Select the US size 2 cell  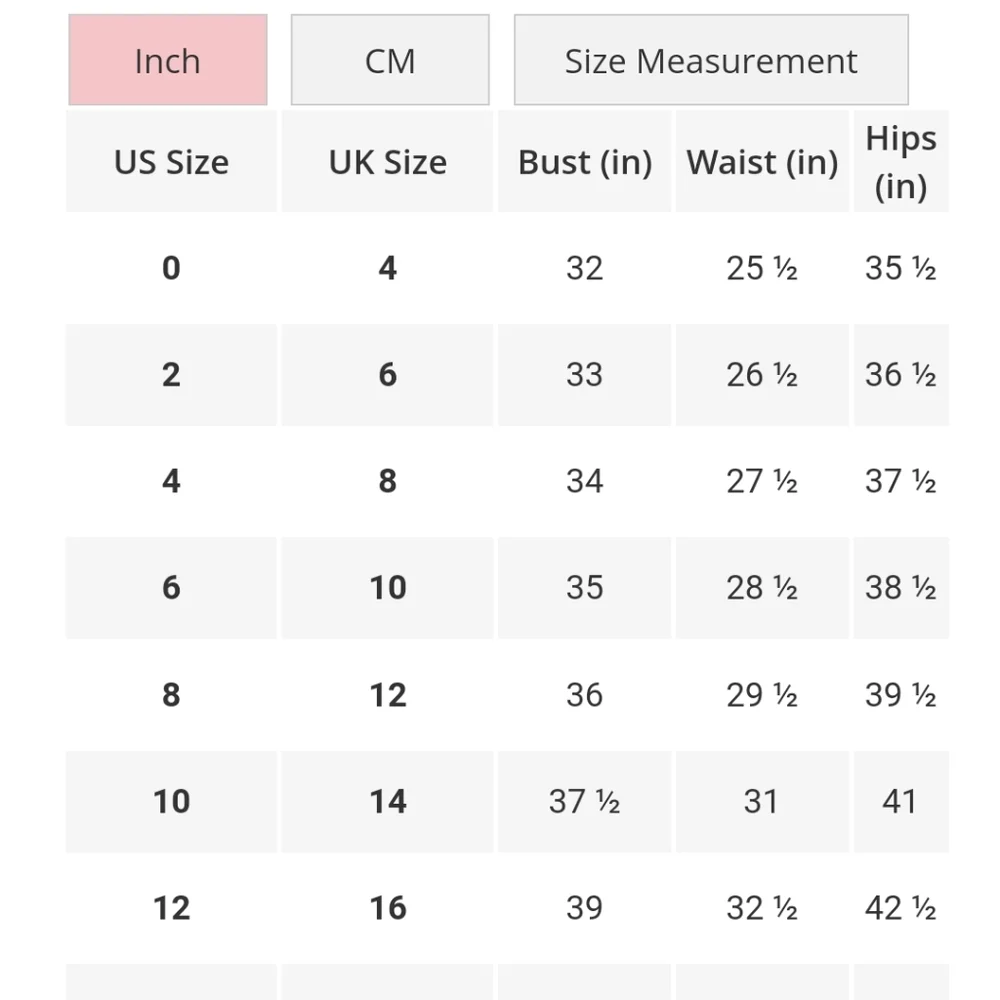pos(171,375)
